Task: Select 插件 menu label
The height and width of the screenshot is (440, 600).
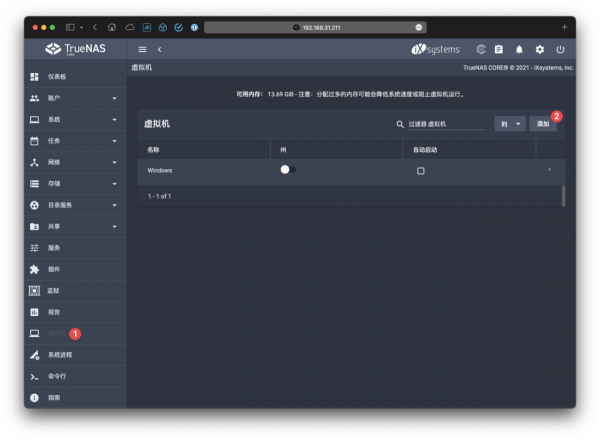Action: [x=54, y=269]
